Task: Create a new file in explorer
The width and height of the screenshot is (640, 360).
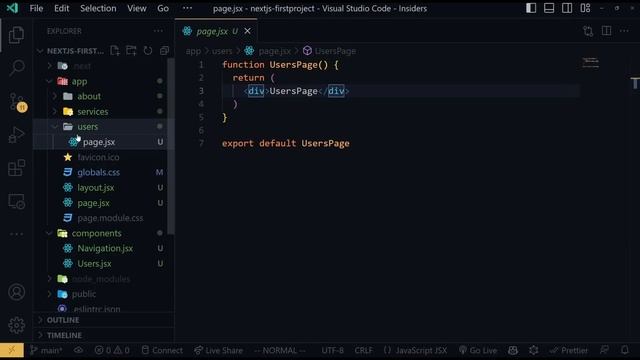Action: [115, 51]
